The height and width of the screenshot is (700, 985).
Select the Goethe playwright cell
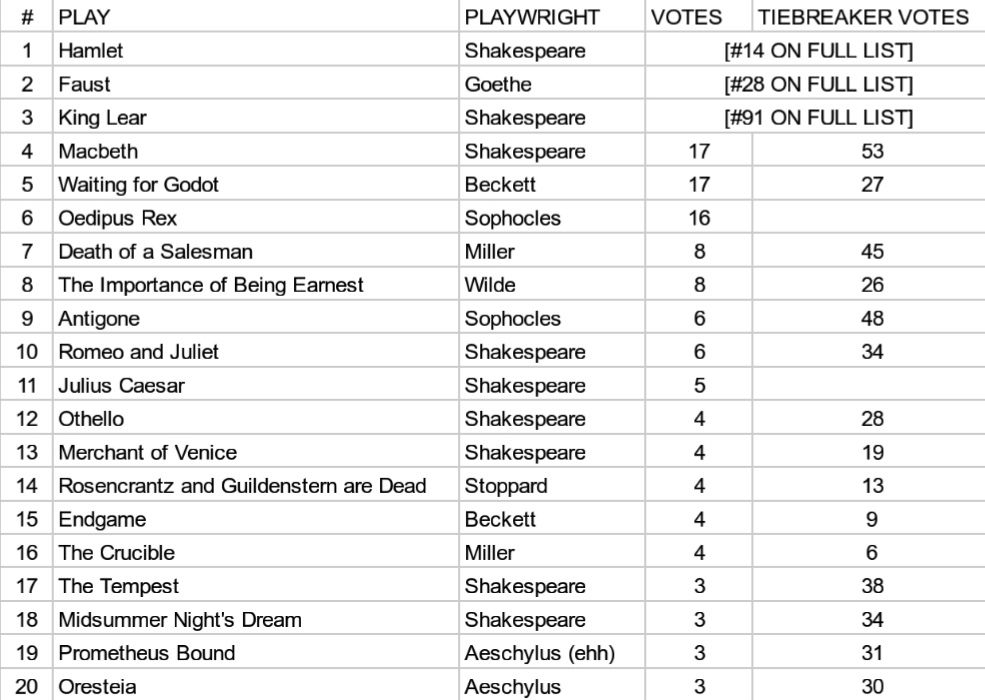[x=498, y=84]
